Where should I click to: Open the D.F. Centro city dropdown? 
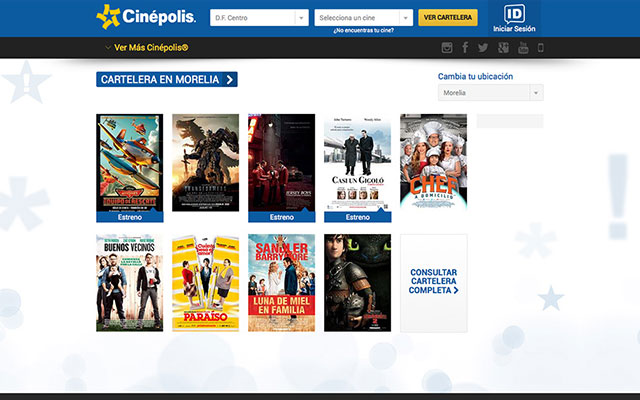point(259,18)
